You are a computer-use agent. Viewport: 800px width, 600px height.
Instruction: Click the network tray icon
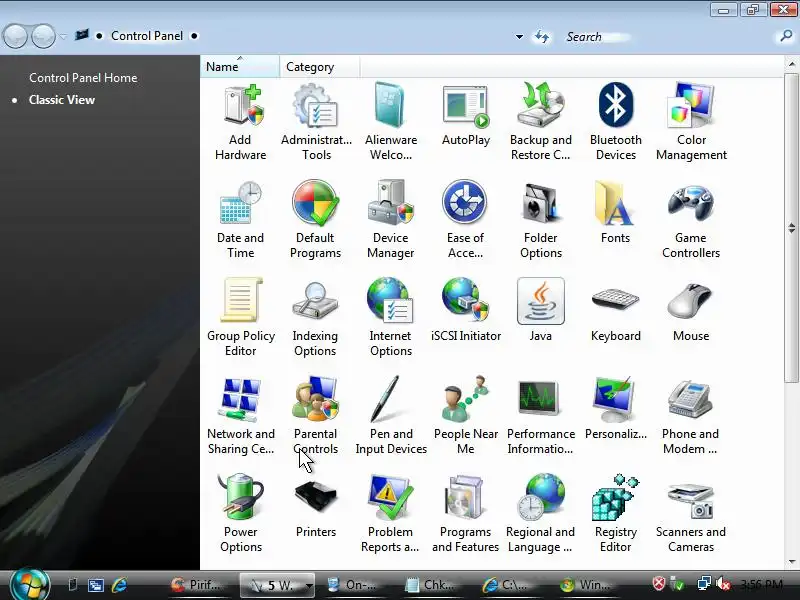coord(704,583)
